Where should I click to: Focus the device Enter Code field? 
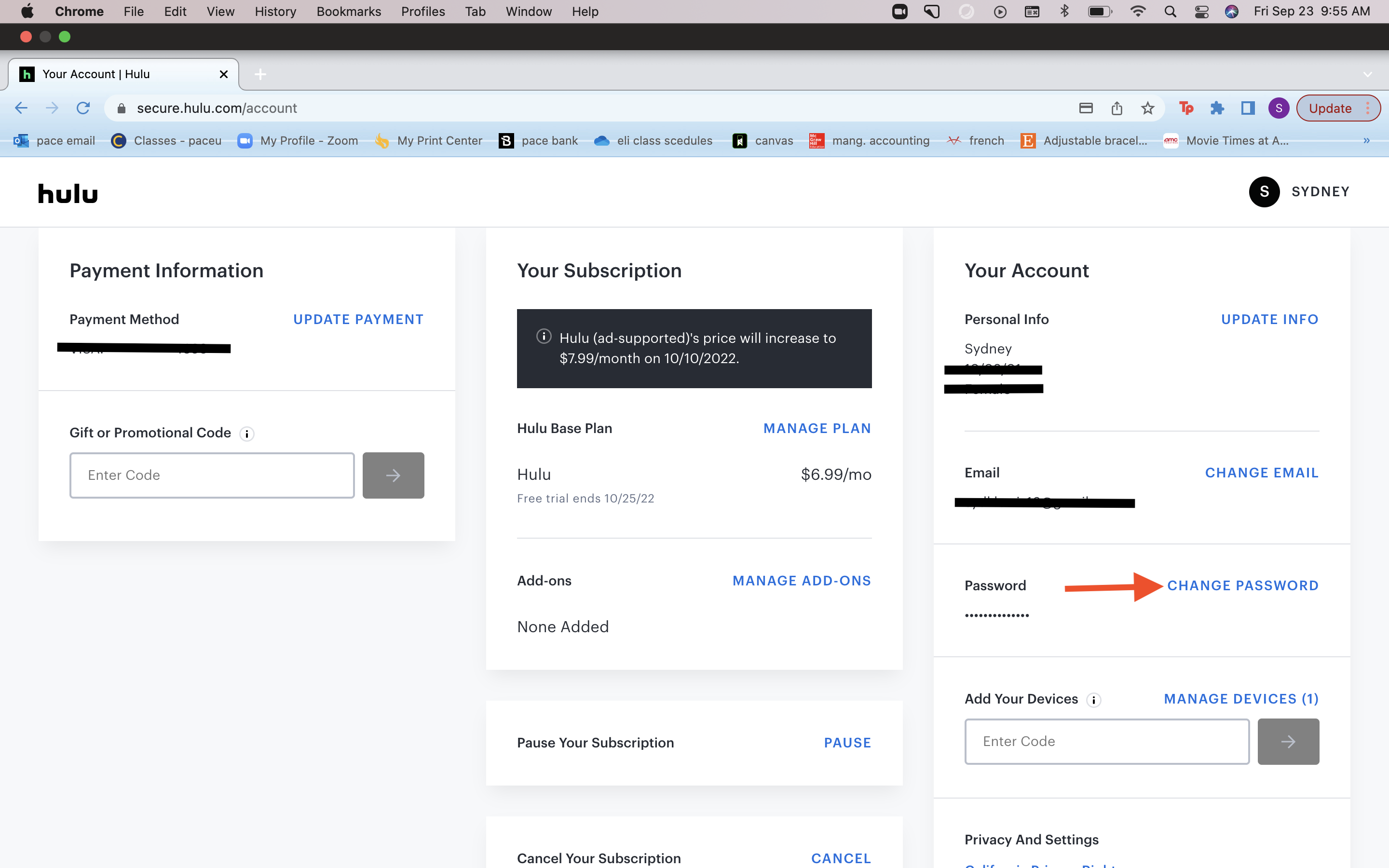1106,742
